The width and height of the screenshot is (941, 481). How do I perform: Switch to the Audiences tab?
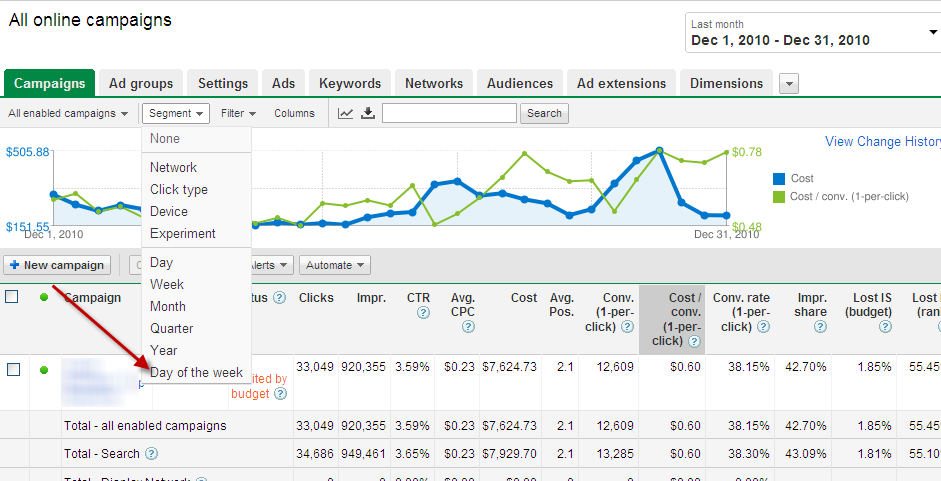coord(520,83)
